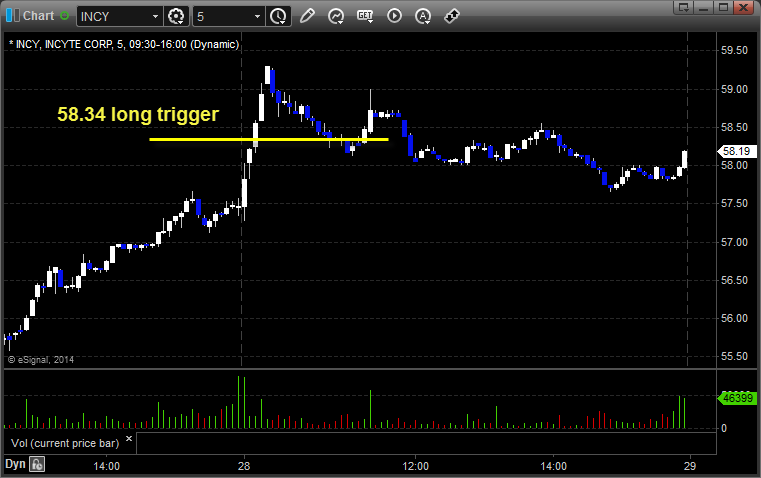Open the chart settings gear menu

[x=176, y=16]
